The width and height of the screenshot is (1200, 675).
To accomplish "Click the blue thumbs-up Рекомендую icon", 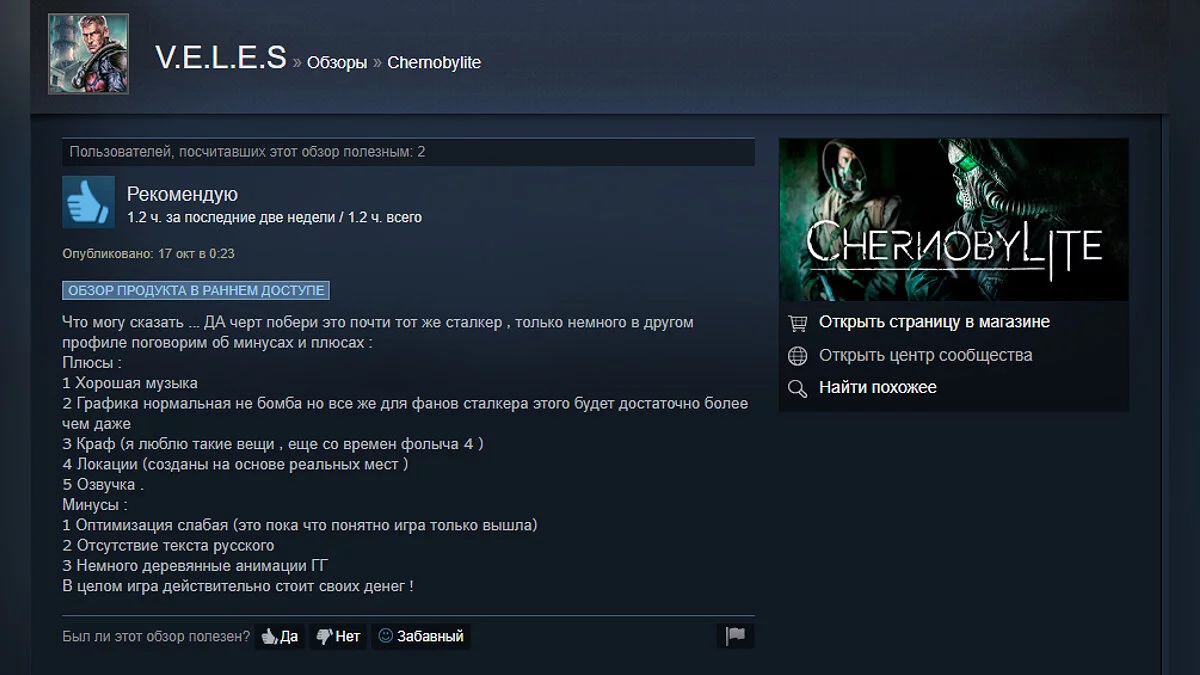I will [x=88, y=202].
